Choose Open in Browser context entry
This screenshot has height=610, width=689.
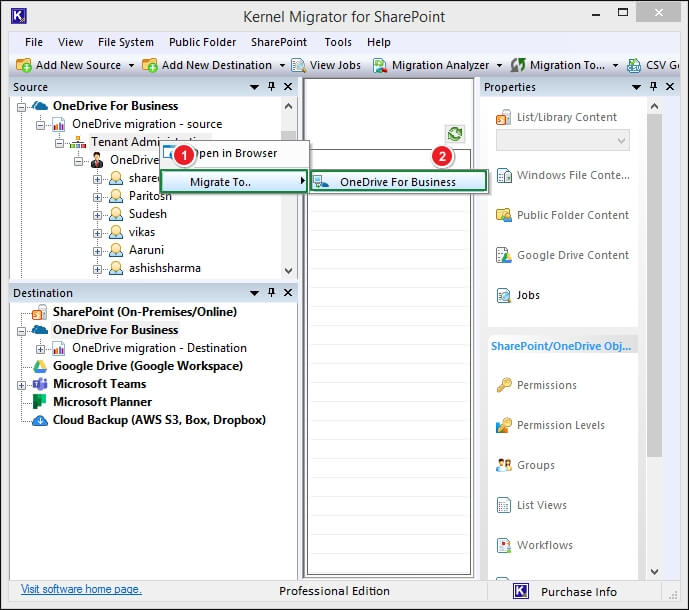tap(234, 153)
